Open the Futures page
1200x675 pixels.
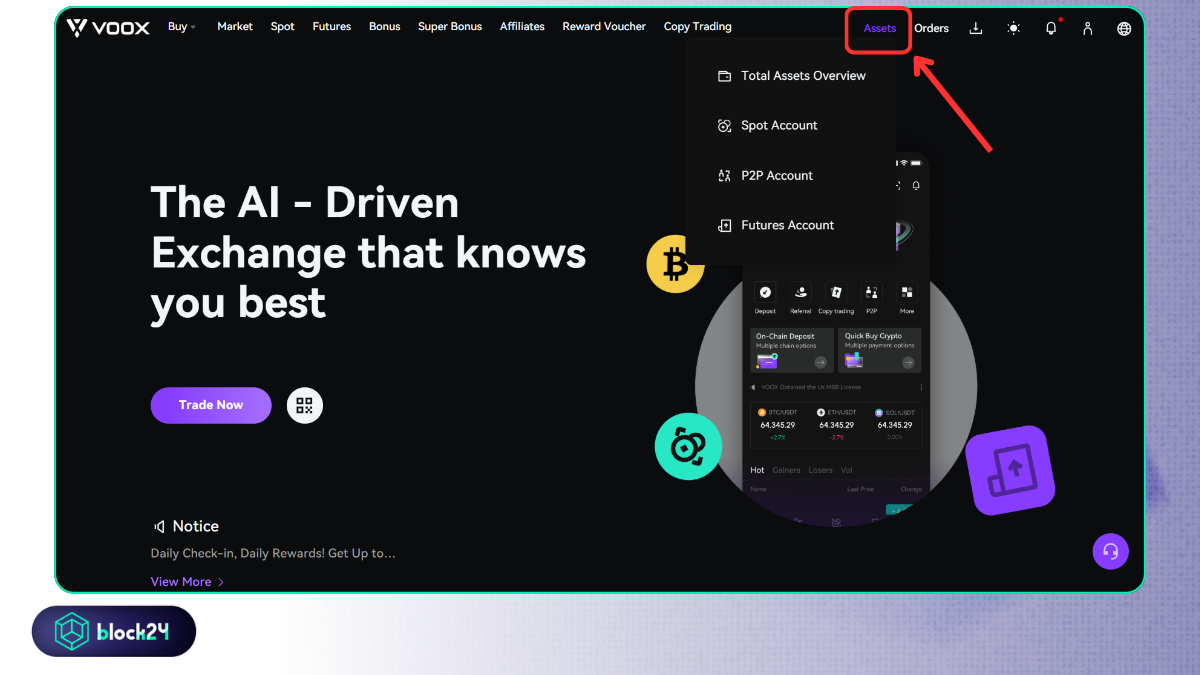(332, 27)
